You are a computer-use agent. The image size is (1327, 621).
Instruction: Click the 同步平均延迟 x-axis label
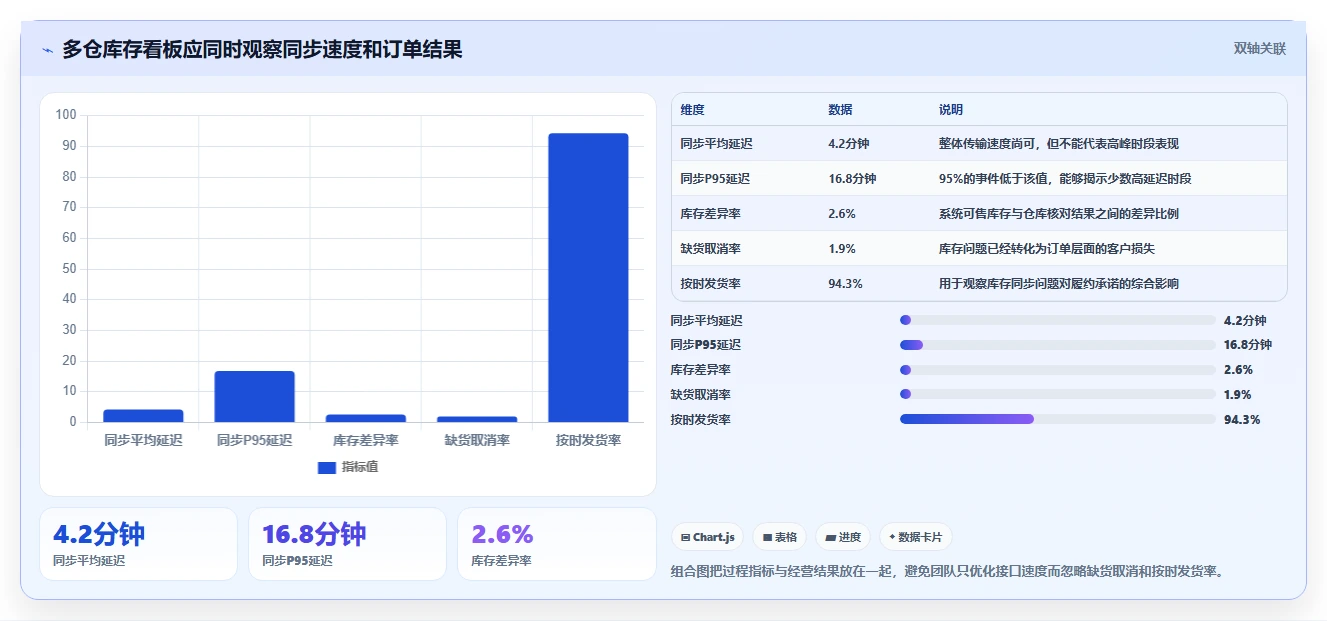point(143,440)
